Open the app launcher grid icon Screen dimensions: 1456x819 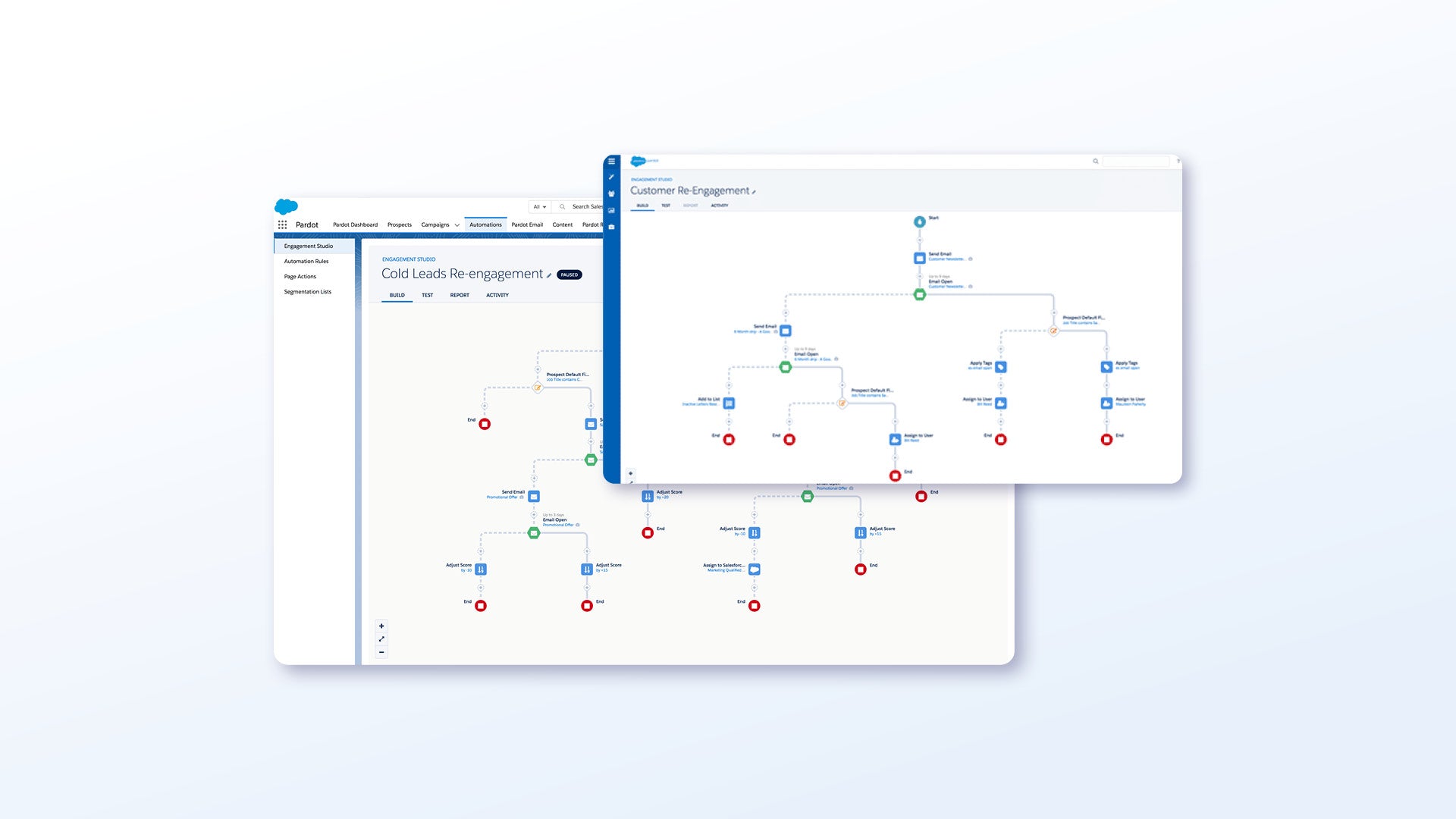point(282,224)
